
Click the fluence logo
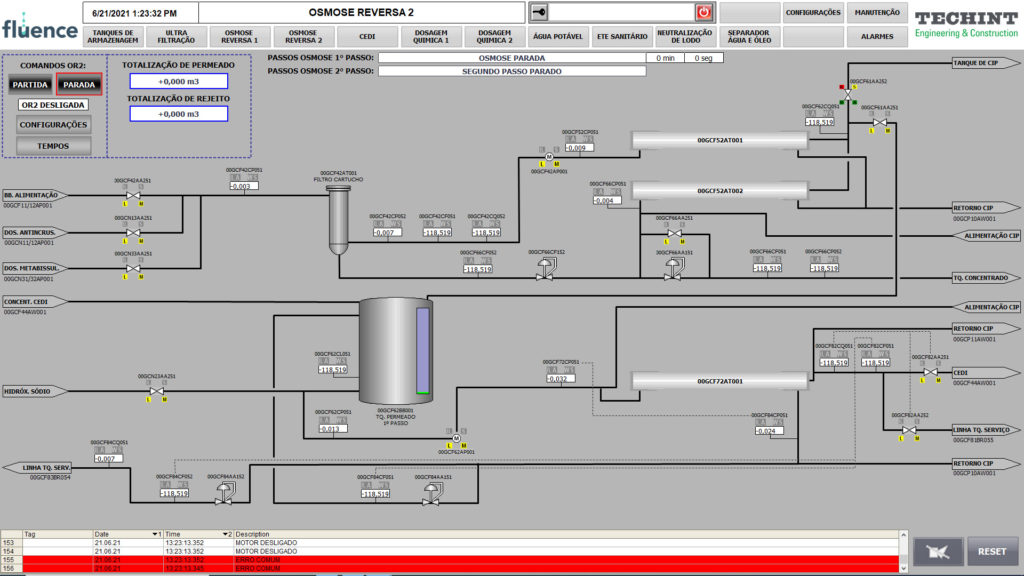(x=40, y=26)
